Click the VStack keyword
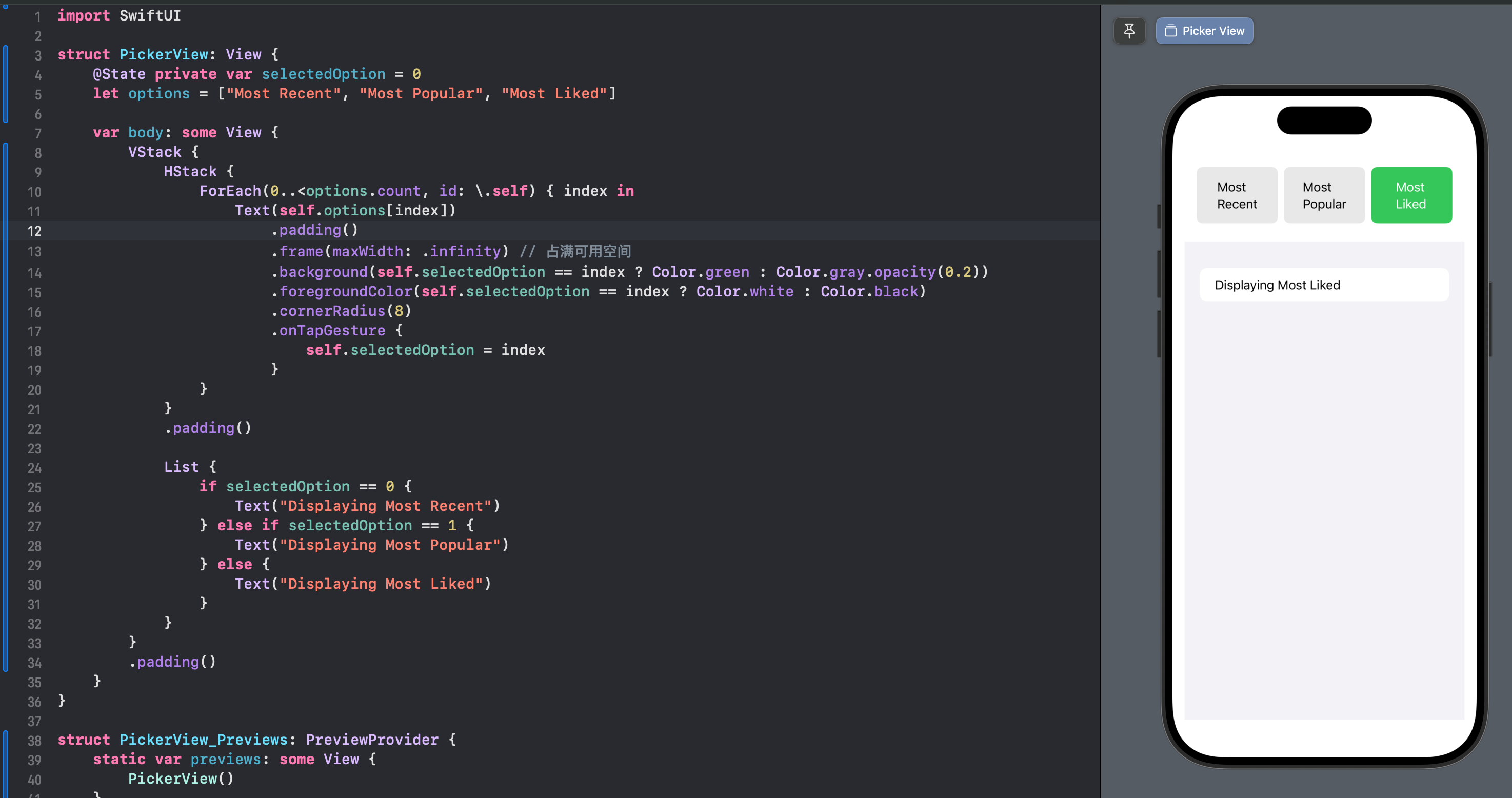Screen dimensions: 1512x798 [x=155, y=152]
